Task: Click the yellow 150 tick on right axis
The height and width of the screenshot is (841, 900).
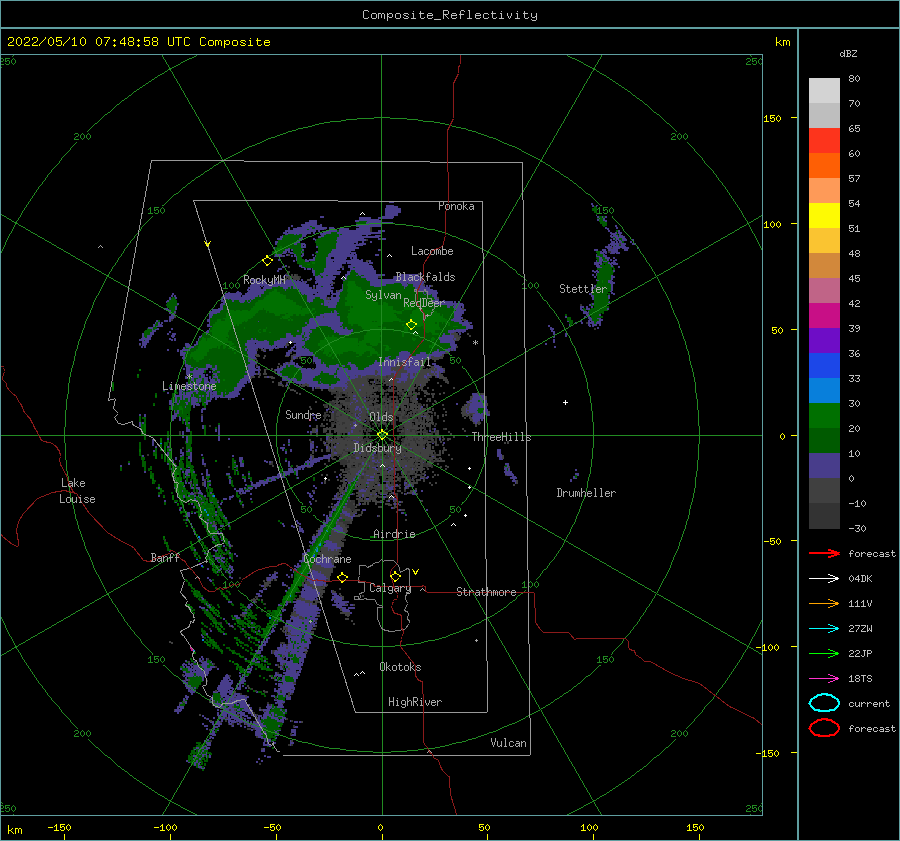Action: tap(772, 118)
